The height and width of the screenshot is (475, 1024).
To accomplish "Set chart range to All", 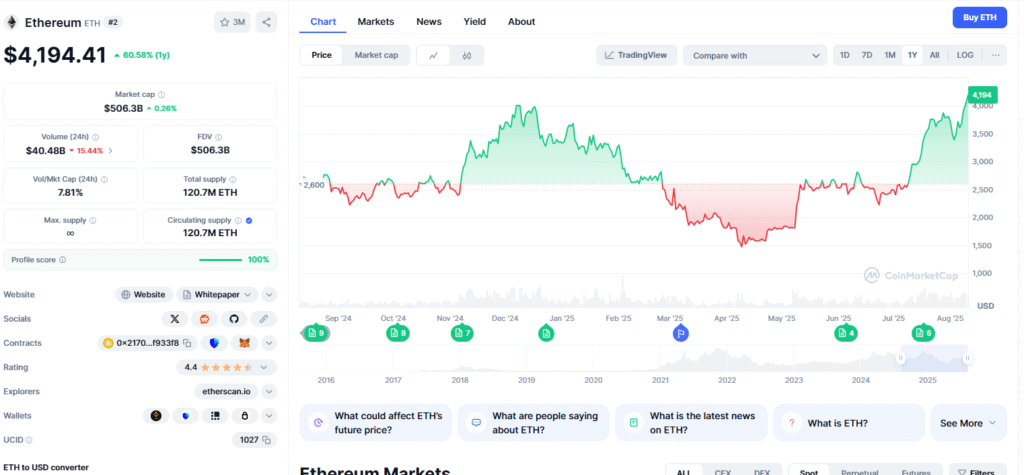I will tap(935, 56).
